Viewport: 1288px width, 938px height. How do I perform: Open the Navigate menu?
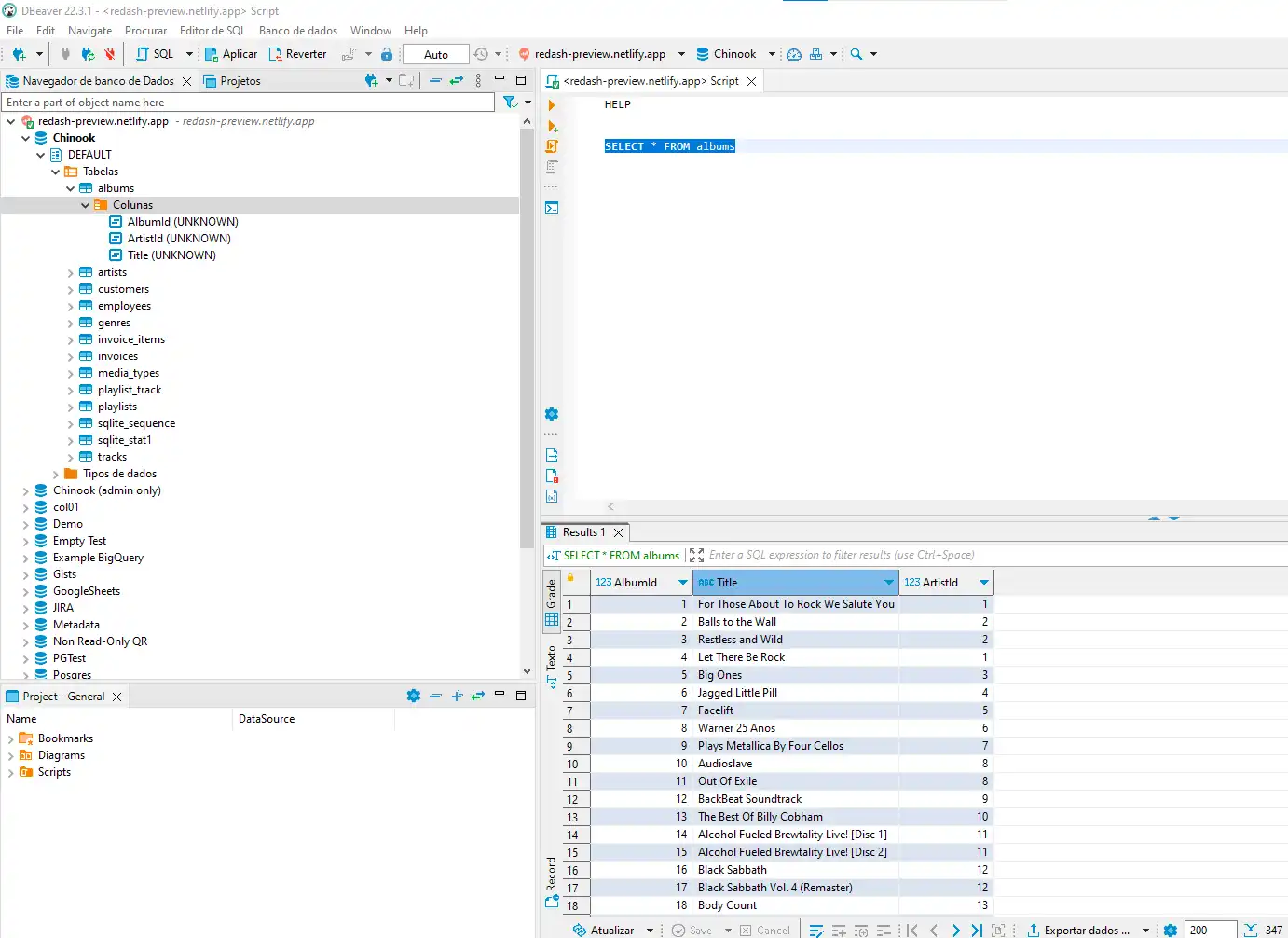89,31
